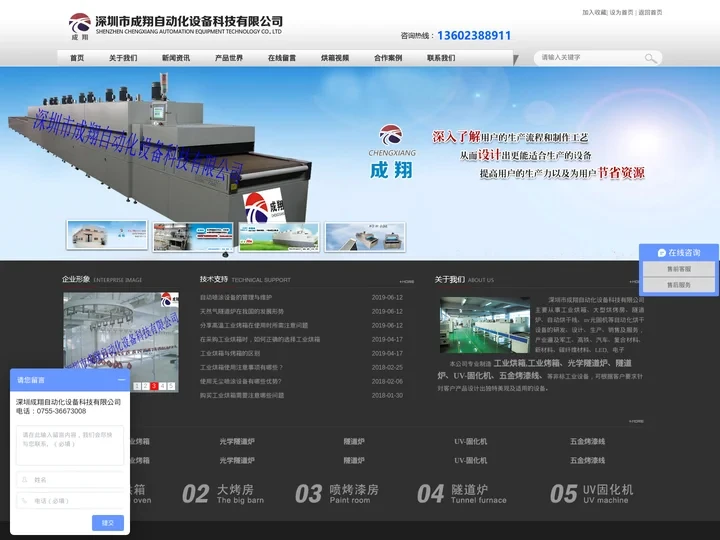Image resolution: width=720 pixels, height=540 pixels.
Task: Select the first banner thumbnail with factory building
Action: [107, 235]
